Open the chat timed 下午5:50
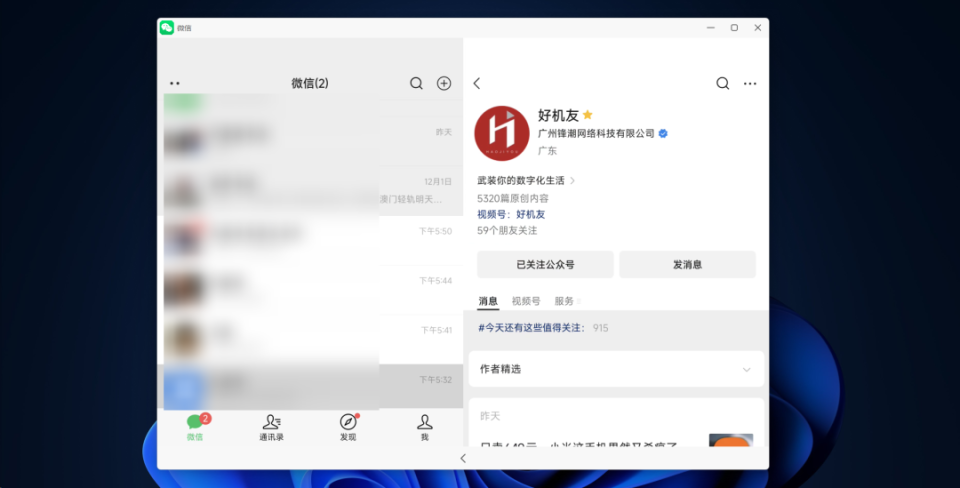The width and height of the screenshot is (960, 488). point(310,240)
